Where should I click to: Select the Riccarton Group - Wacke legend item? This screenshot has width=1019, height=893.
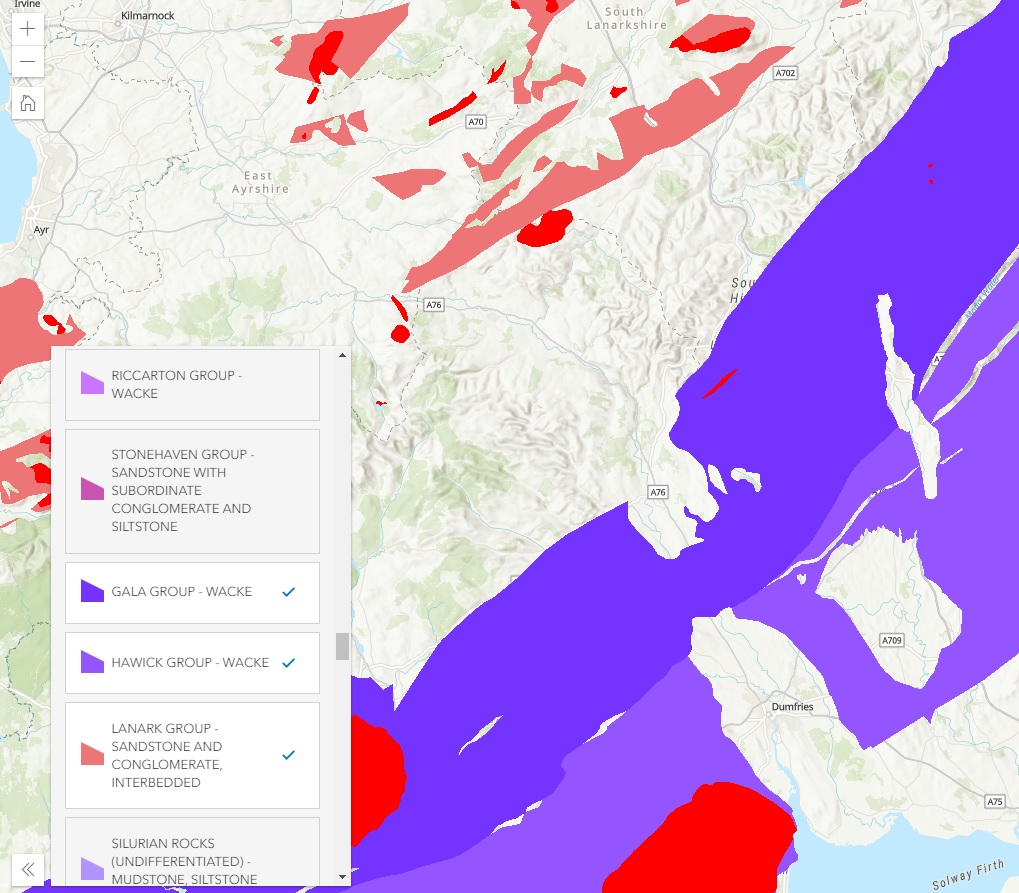[192, 385]
